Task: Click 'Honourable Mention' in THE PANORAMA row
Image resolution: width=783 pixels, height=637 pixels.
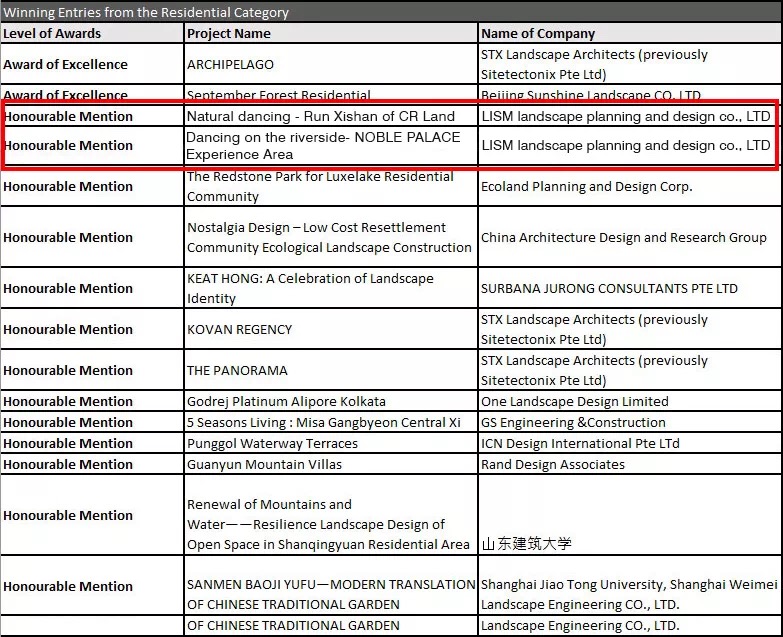Action: point(68,370)
